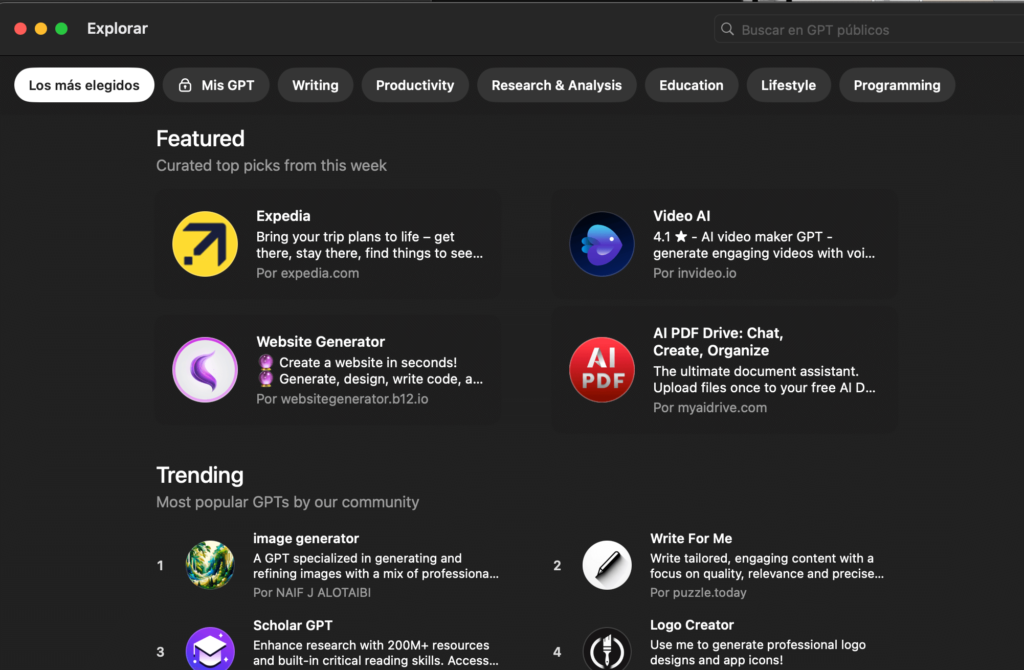Minimize the Explorar window
The image size is (1024, 670).
(x=40, y=29)
